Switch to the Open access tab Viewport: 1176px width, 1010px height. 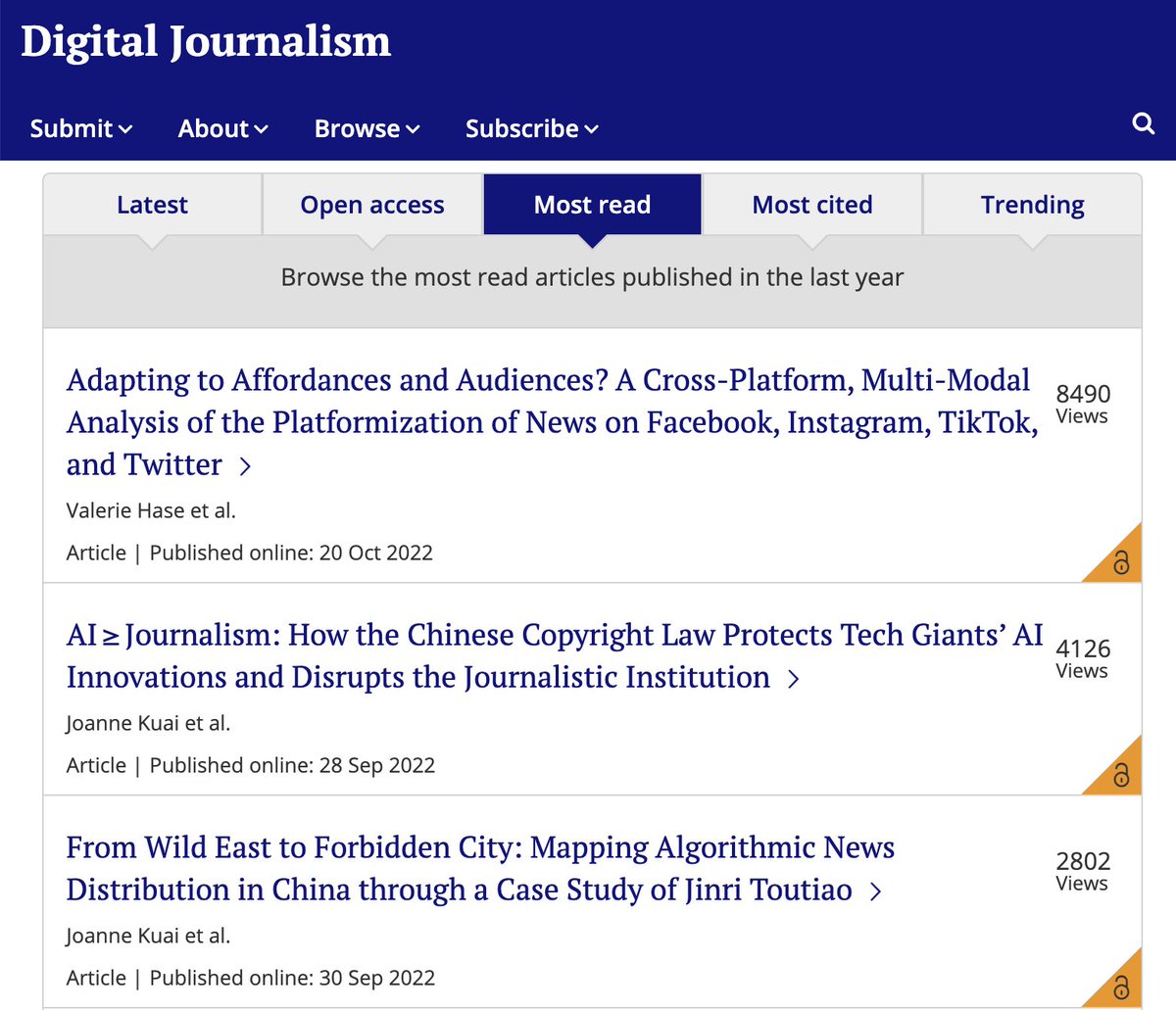[372, 205]
